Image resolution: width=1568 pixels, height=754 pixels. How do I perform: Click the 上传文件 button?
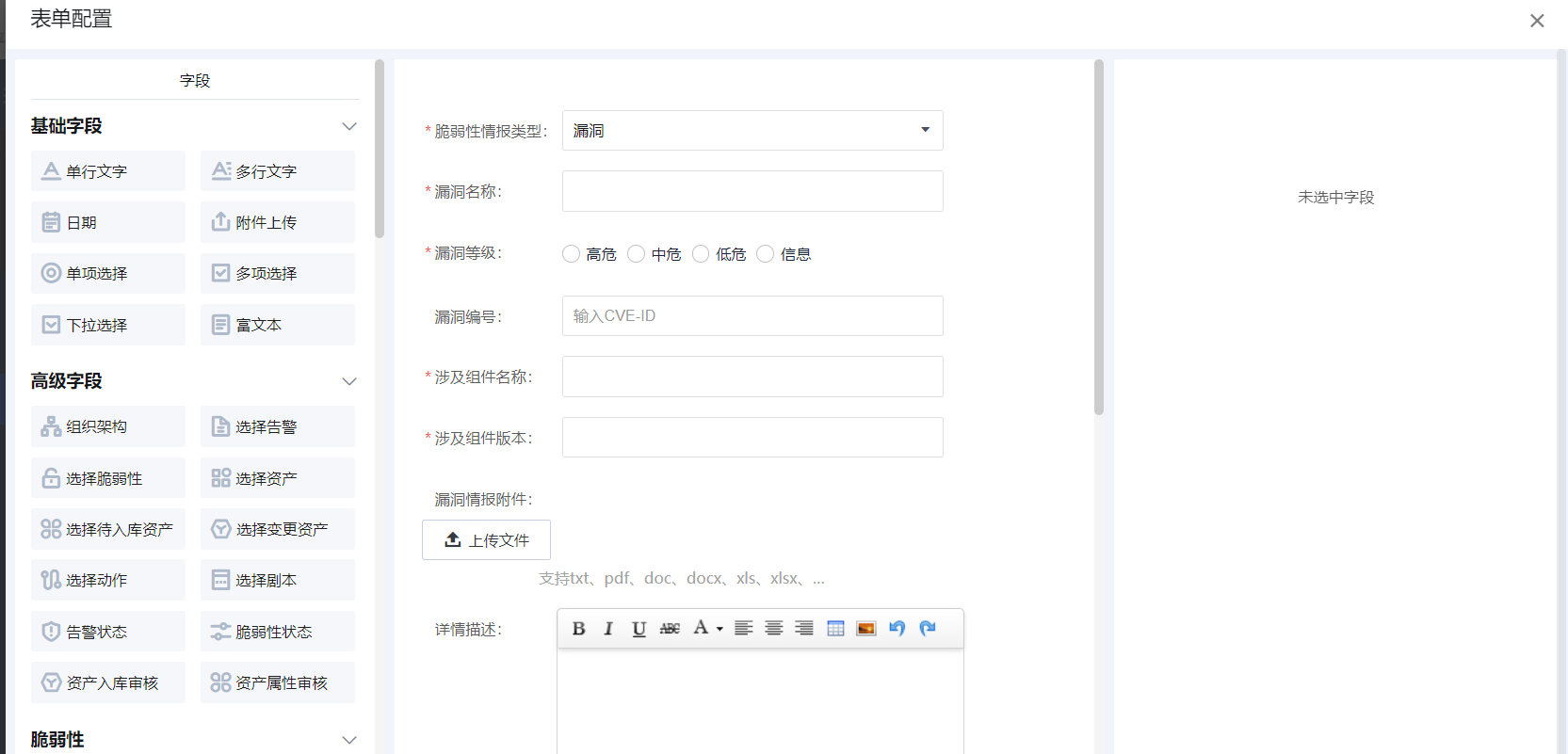(x=486, y=540)
